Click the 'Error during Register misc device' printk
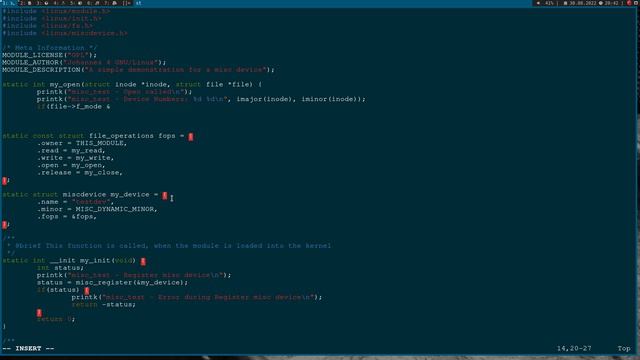Screen dimensions: 640x360 click(x=197, y=297)
